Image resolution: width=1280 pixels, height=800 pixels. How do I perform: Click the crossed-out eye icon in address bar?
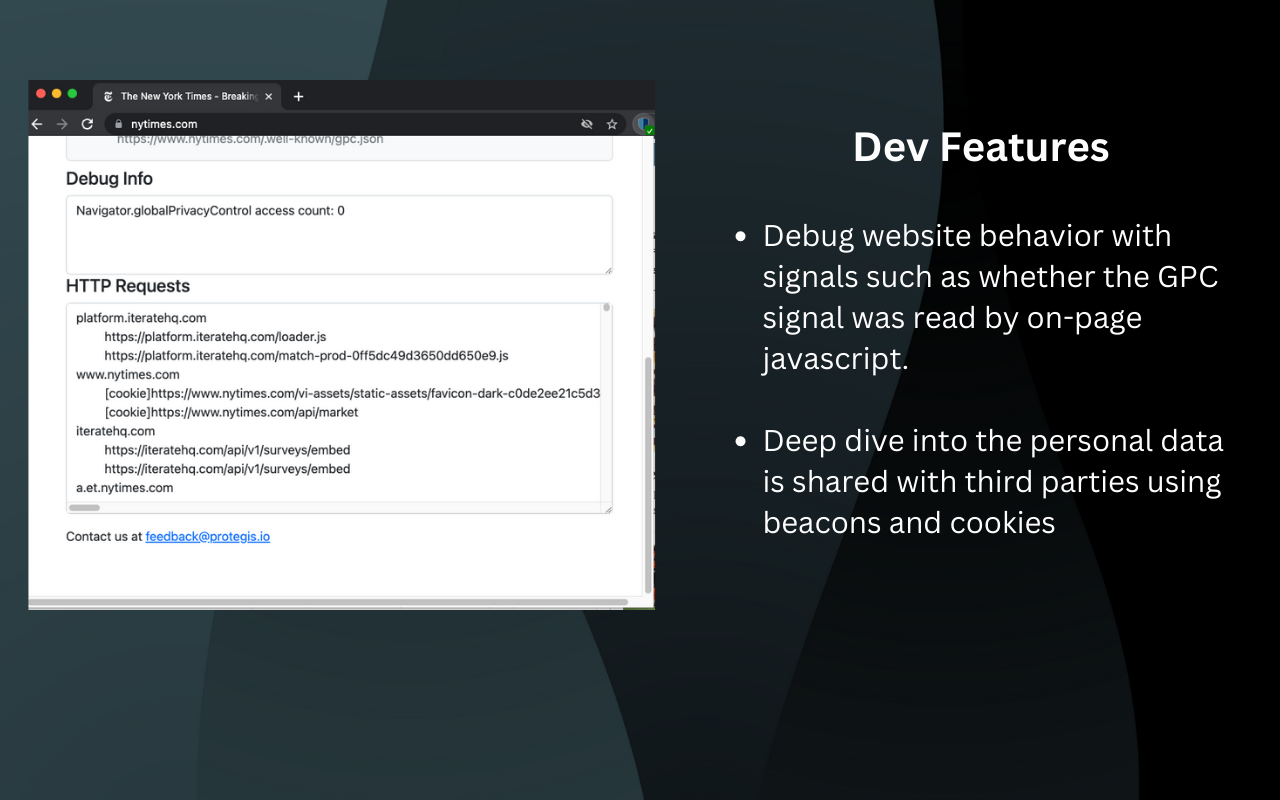coord(587,124)
